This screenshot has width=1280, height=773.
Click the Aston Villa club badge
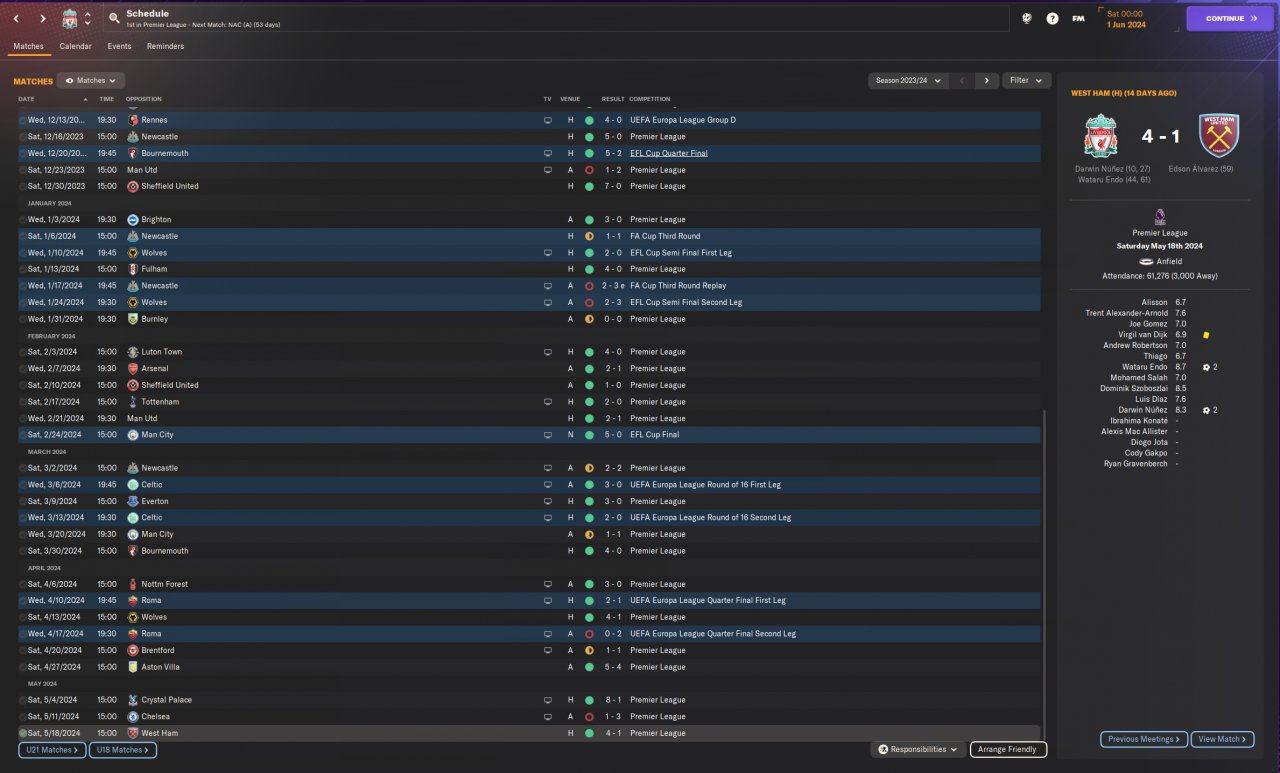(133, 667)
